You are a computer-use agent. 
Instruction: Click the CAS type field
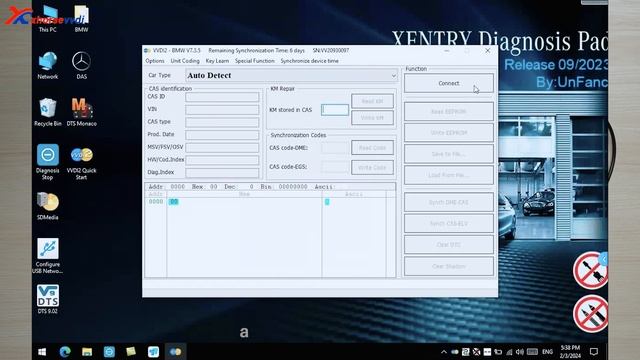coord(222,122)
